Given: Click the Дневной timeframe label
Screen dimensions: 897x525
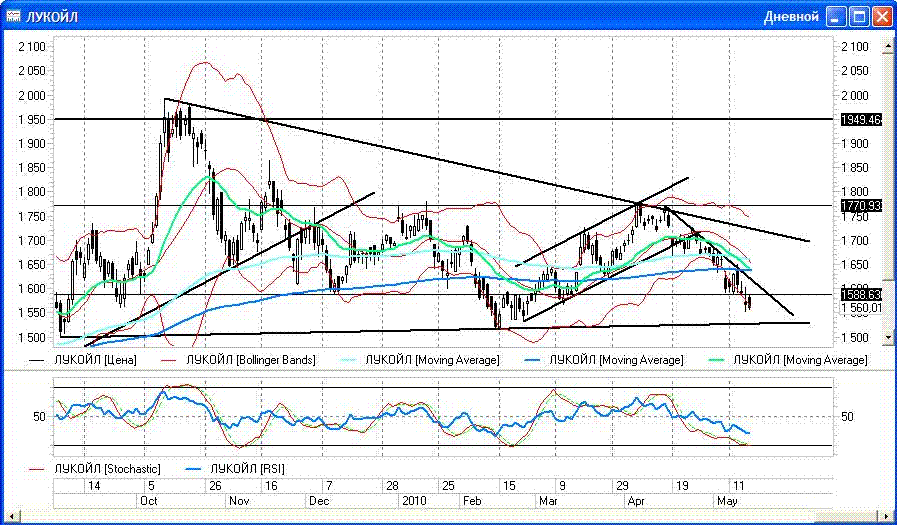Looking at the screenshot, I should (791, 17).
